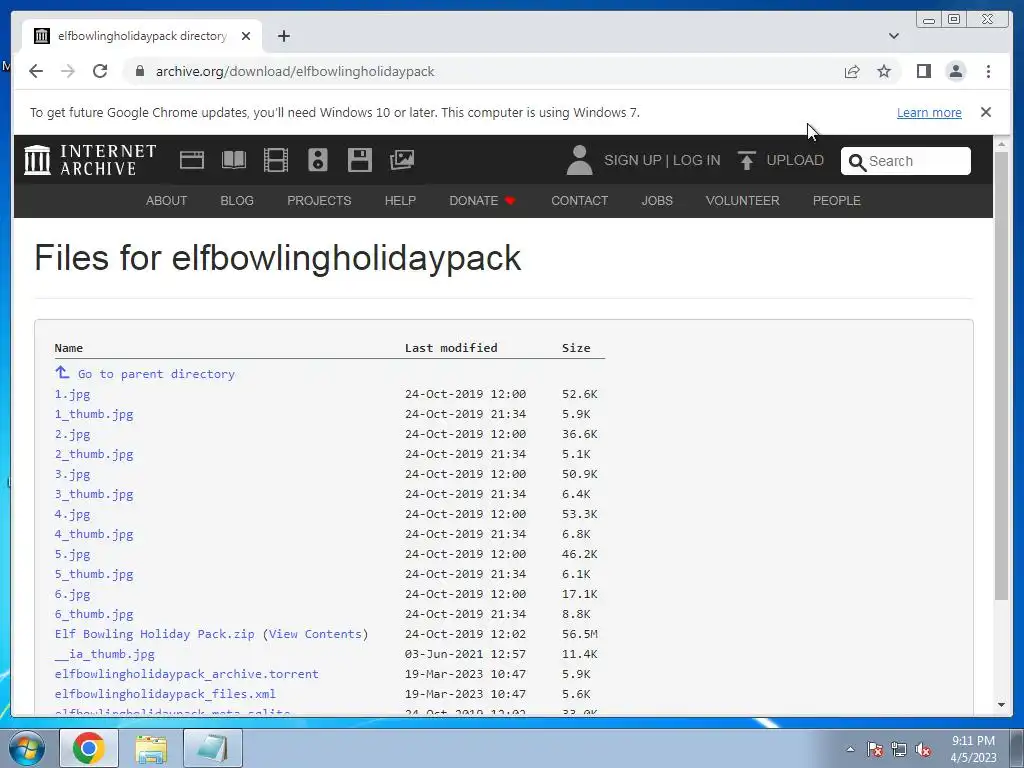Screen dimensions: 1024x768
Task: Open Action Center flag tray icon
Action: [x=874, y=750]
